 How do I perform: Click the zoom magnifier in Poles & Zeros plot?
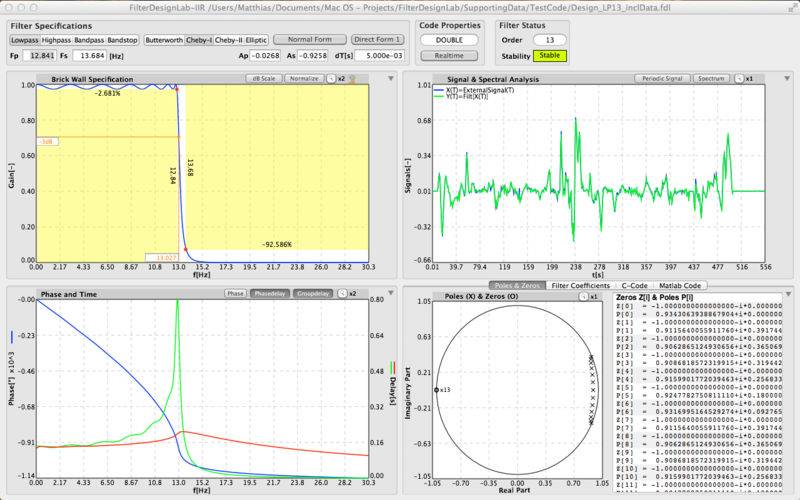coord(582,297)
